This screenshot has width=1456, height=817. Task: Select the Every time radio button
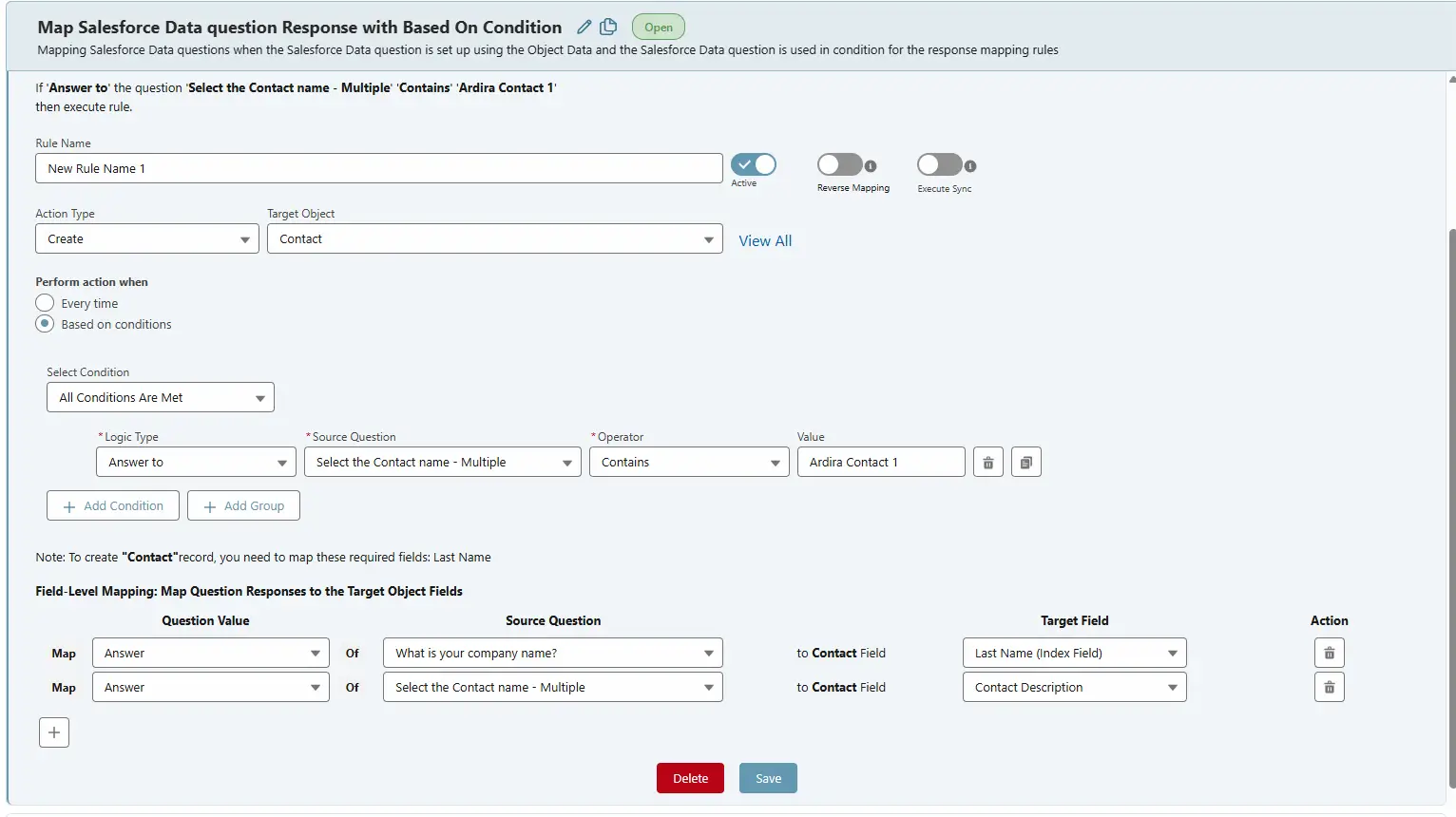coord(44,302)
